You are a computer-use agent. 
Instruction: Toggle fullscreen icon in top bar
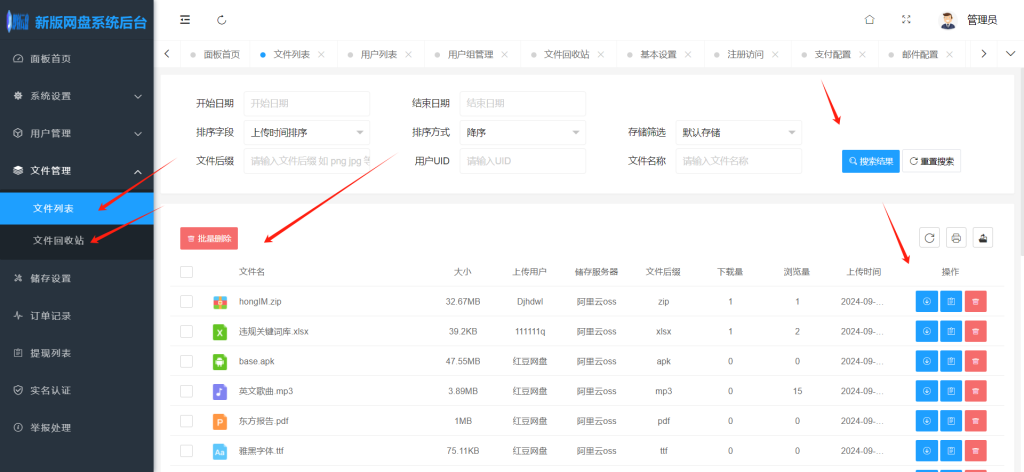(x=906, y=20)
